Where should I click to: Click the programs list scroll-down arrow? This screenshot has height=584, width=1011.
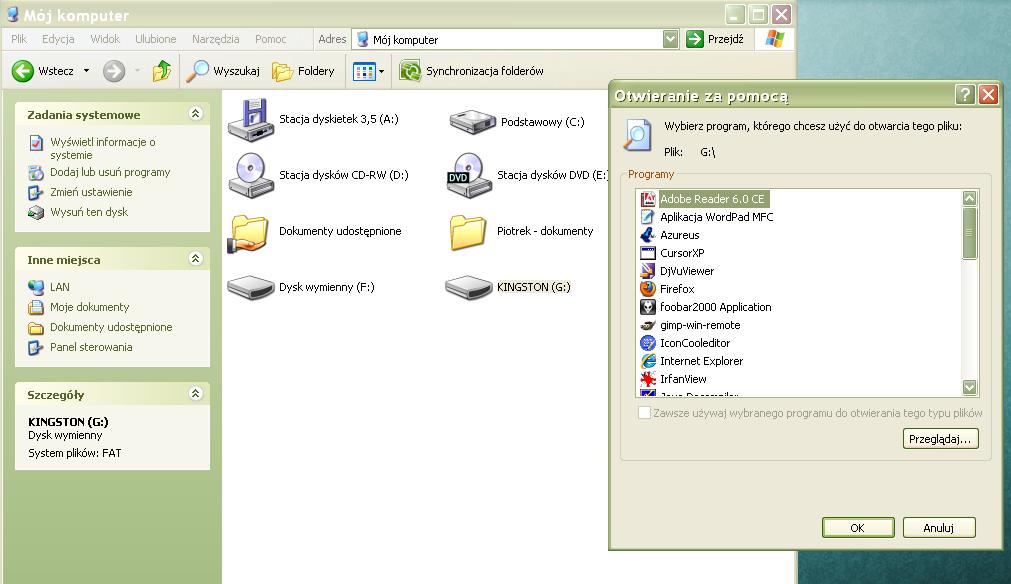tap(970, 387)
